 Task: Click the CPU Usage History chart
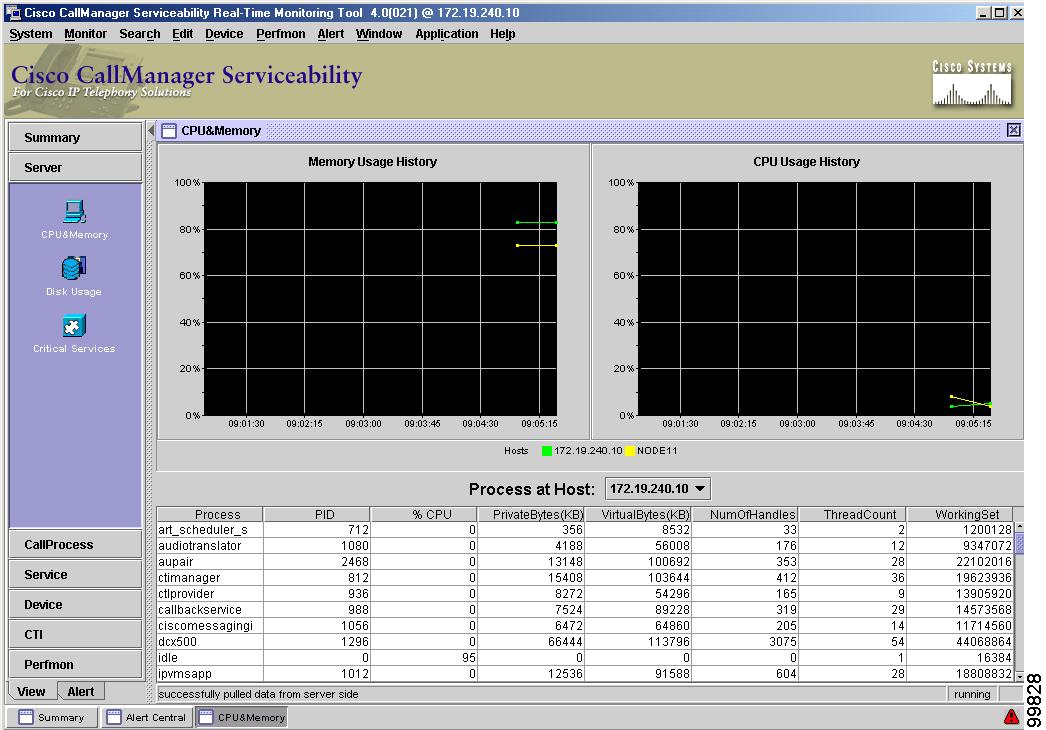(815, 298)
